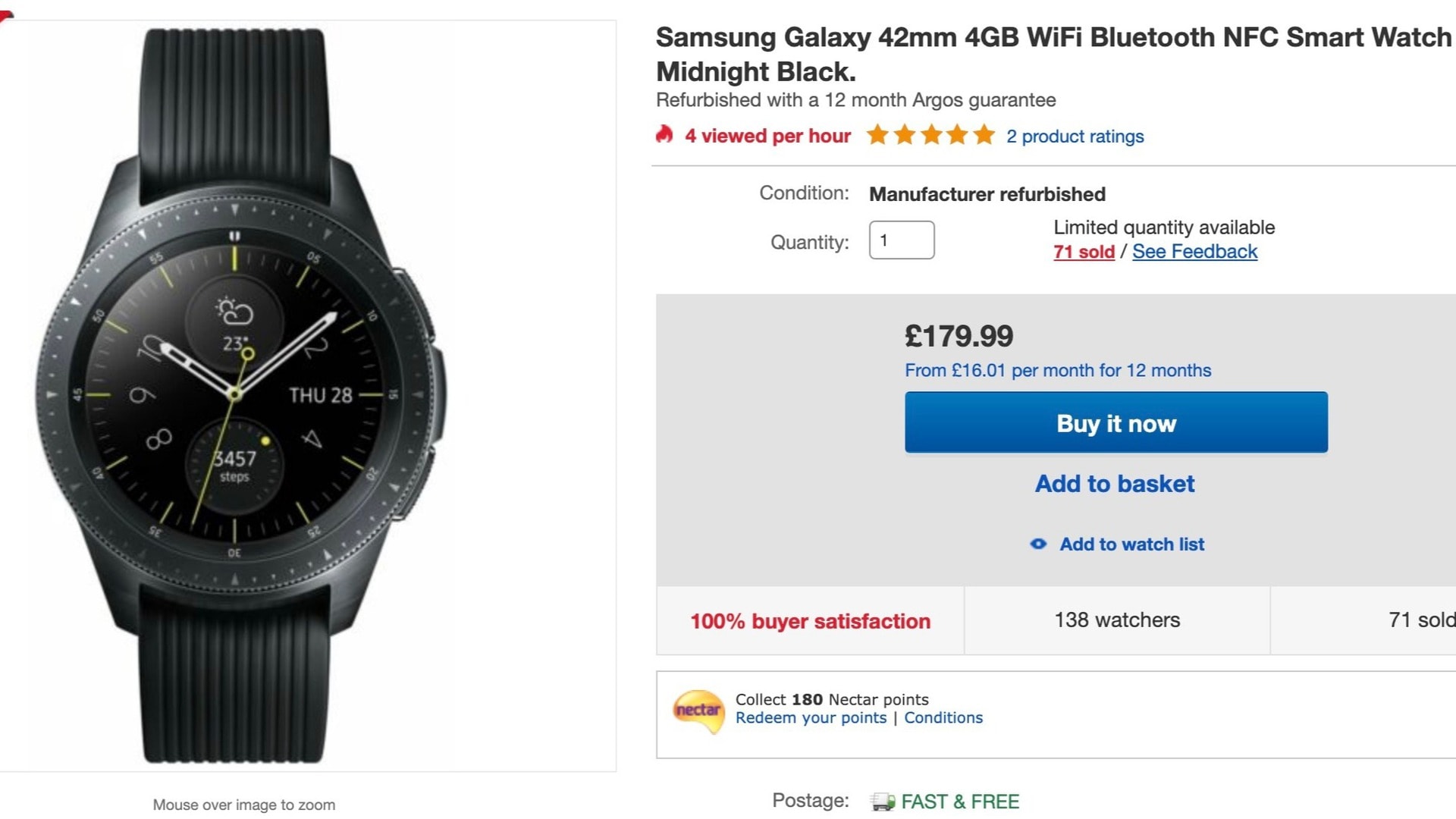
Task: View the monthly payment offer link
Action: point(1058,371)
